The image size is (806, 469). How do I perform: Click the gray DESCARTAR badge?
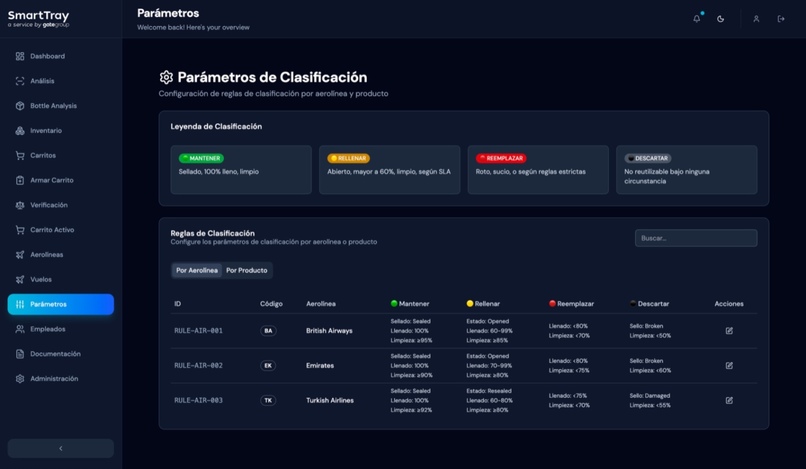point(648,158)
